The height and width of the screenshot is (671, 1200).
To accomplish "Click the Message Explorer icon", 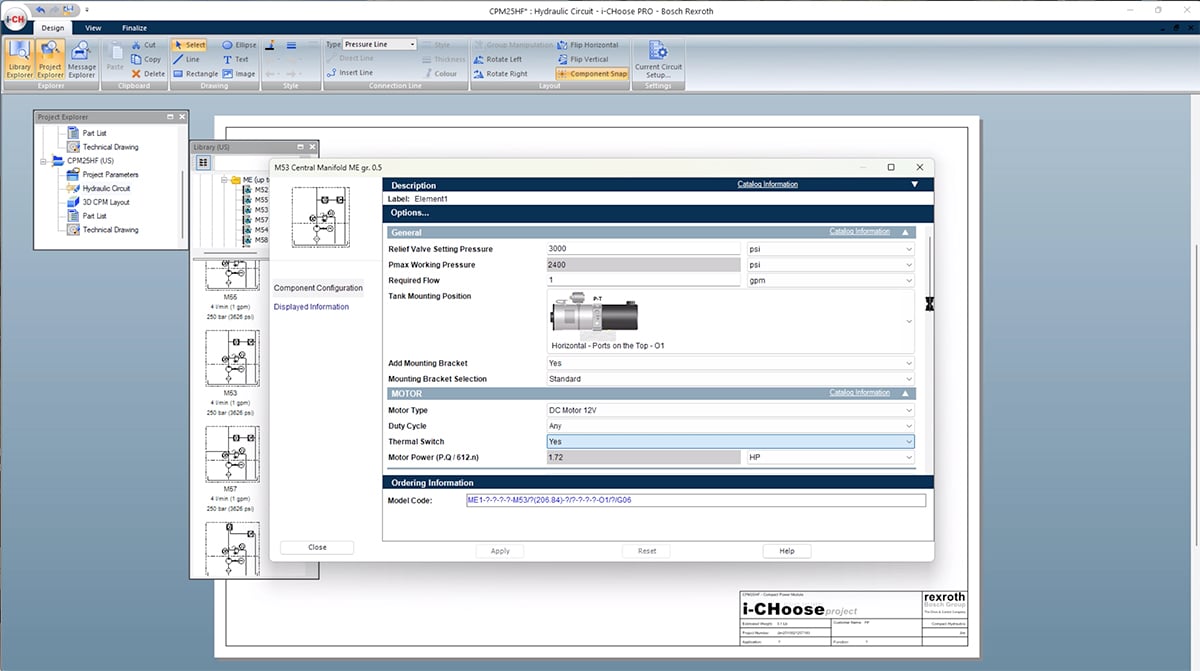I will coord(81,58).
